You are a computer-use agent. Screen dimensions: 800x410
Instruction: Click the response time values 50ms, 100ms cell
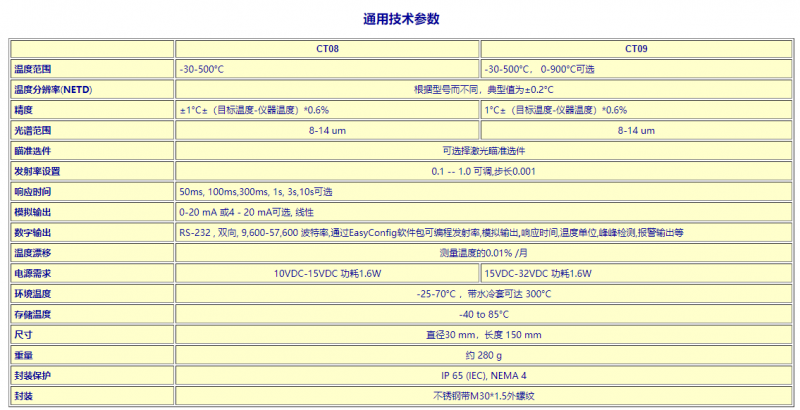click(255, 191)
